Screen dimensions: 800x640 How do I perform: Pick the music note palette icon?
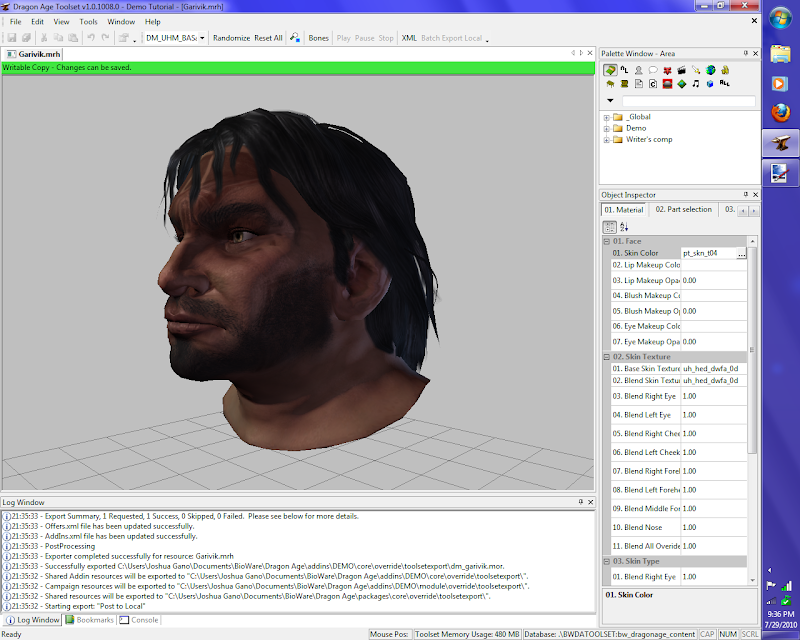pos(696,85)
